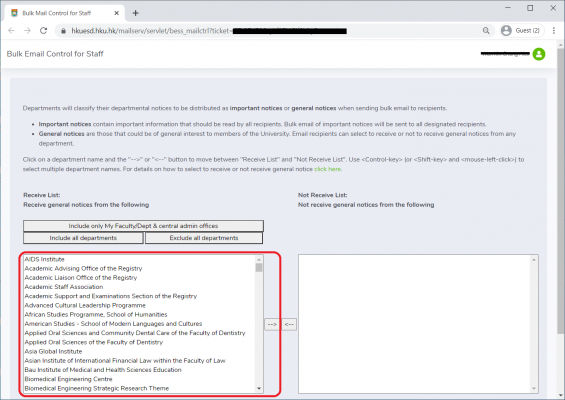565x400 pixels.
Task: Select African Studies Programme, School of Humanities
Action: [x=139, y=315]
